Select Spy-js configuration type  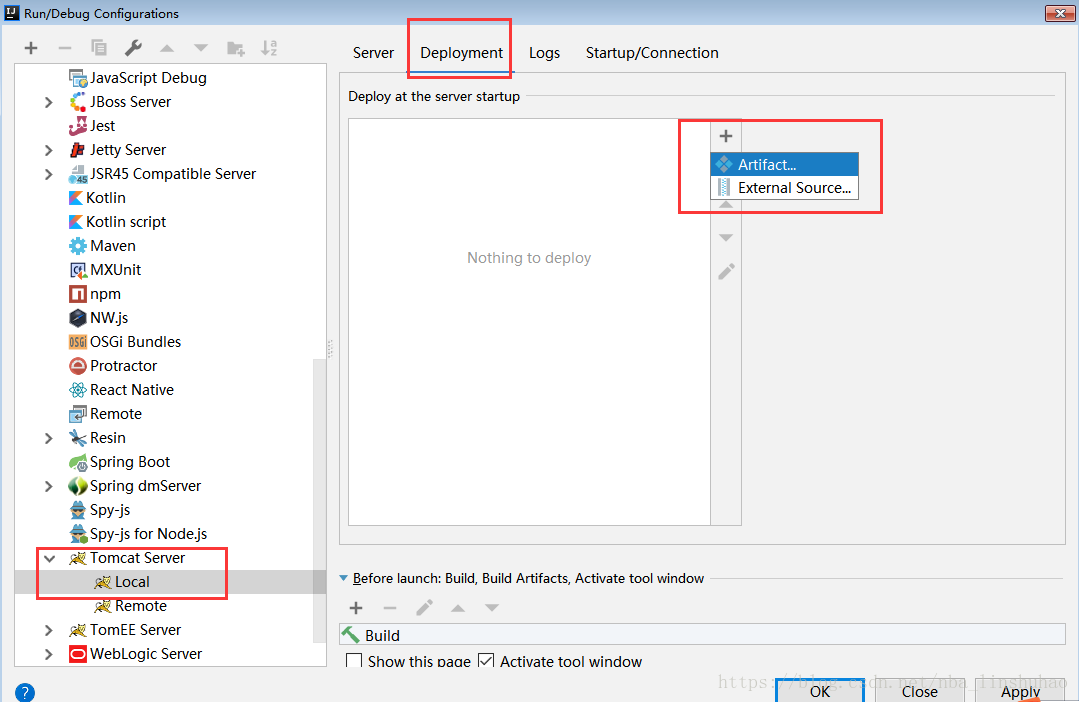100,510
